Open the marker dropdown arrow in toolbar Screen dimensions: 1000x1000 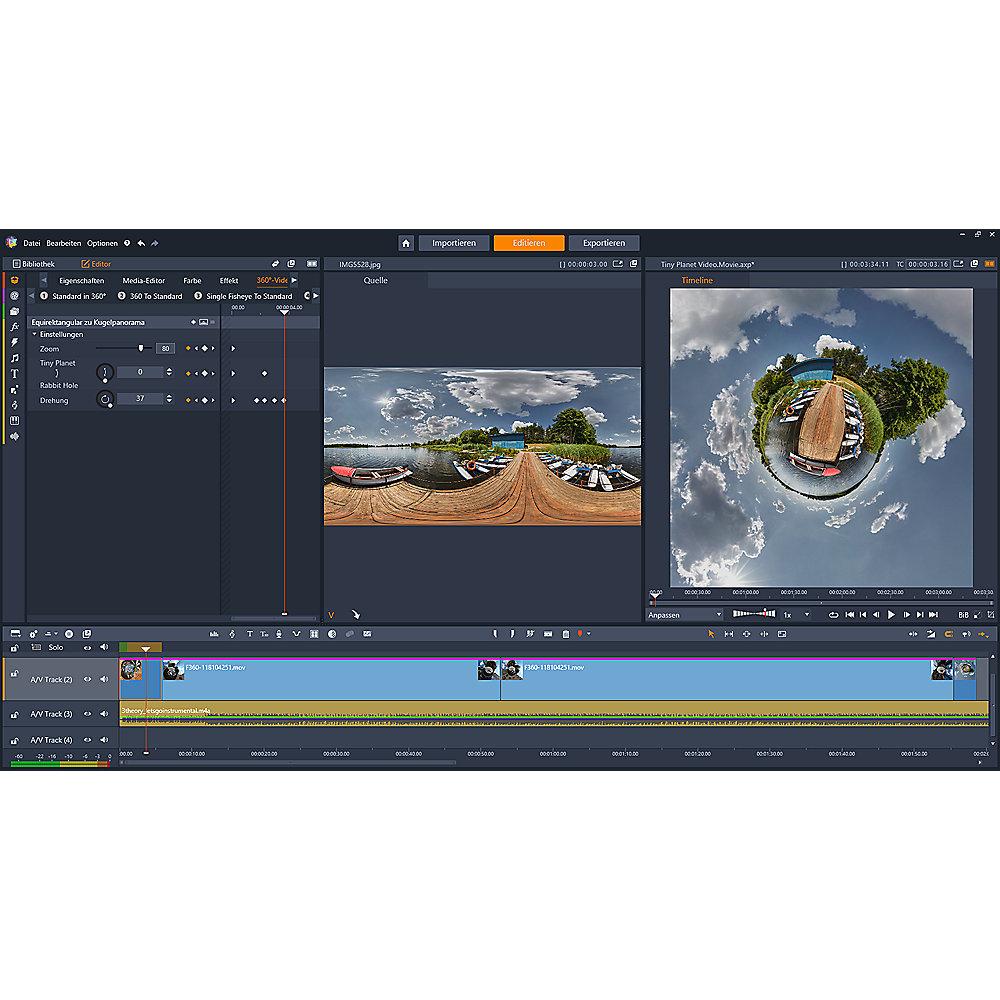[x=589, y=634]
